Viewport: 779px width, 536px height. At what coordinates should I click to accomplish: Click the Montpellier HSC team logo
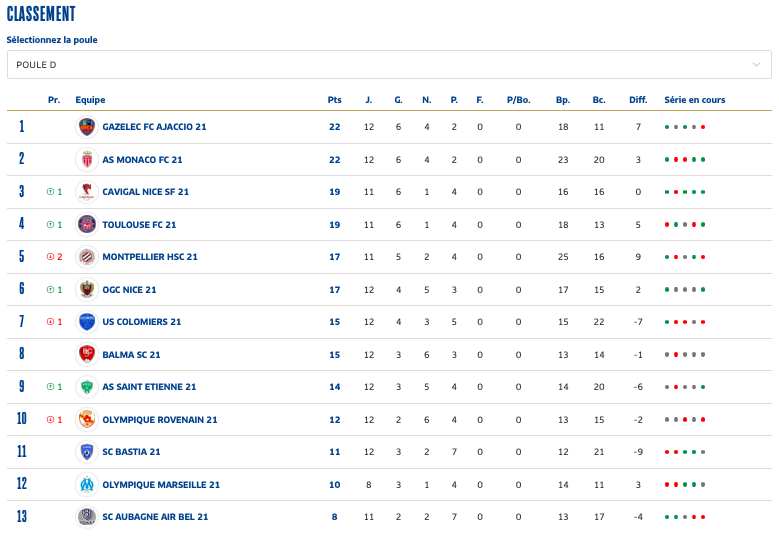[x=87, y=257]
